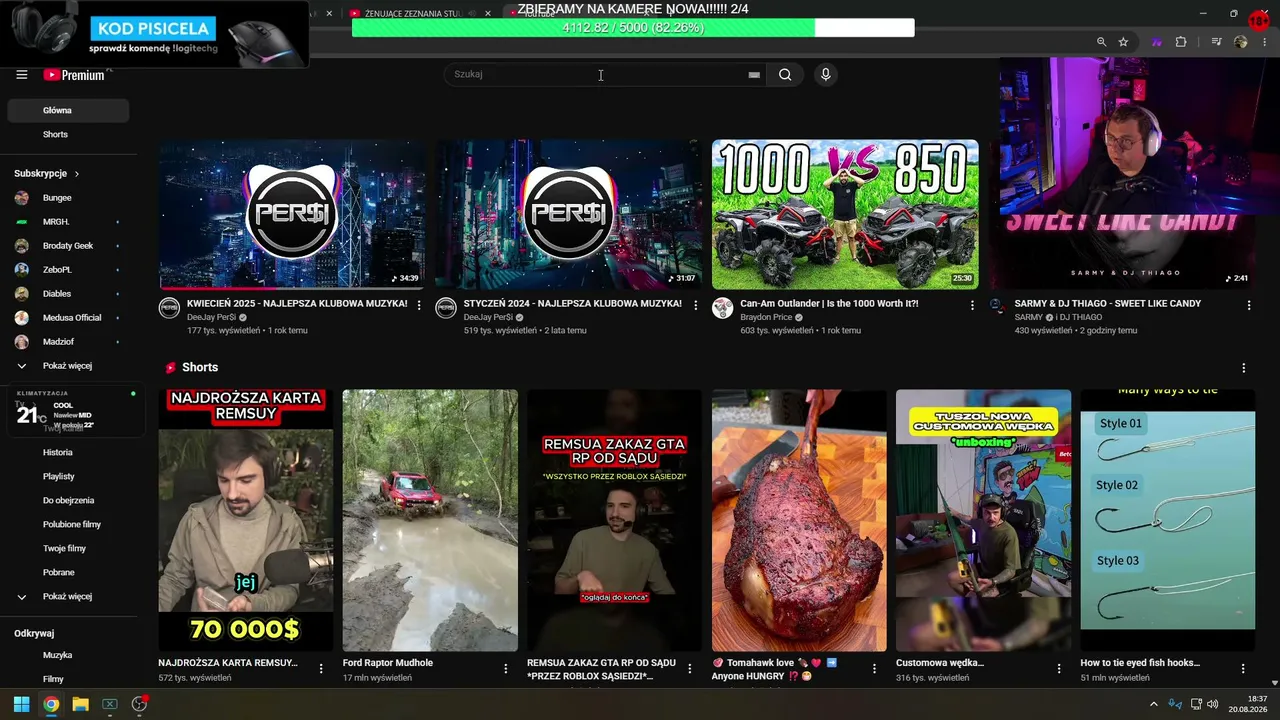Open video title STYCZEŃ 2024 - NAJLEPSZA KLUBOWA MUZYKA!

pos(573,303)
